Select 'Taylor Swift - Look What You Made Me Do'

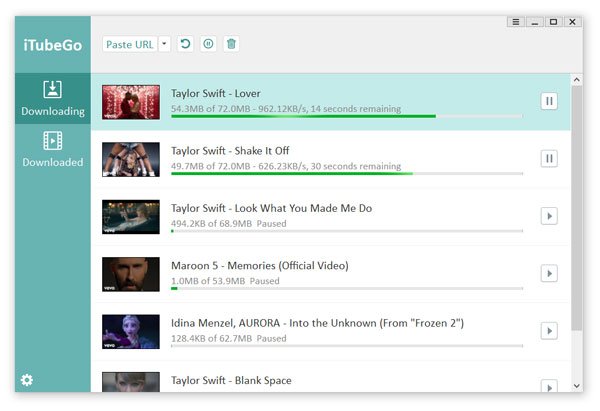click(271, 208)
